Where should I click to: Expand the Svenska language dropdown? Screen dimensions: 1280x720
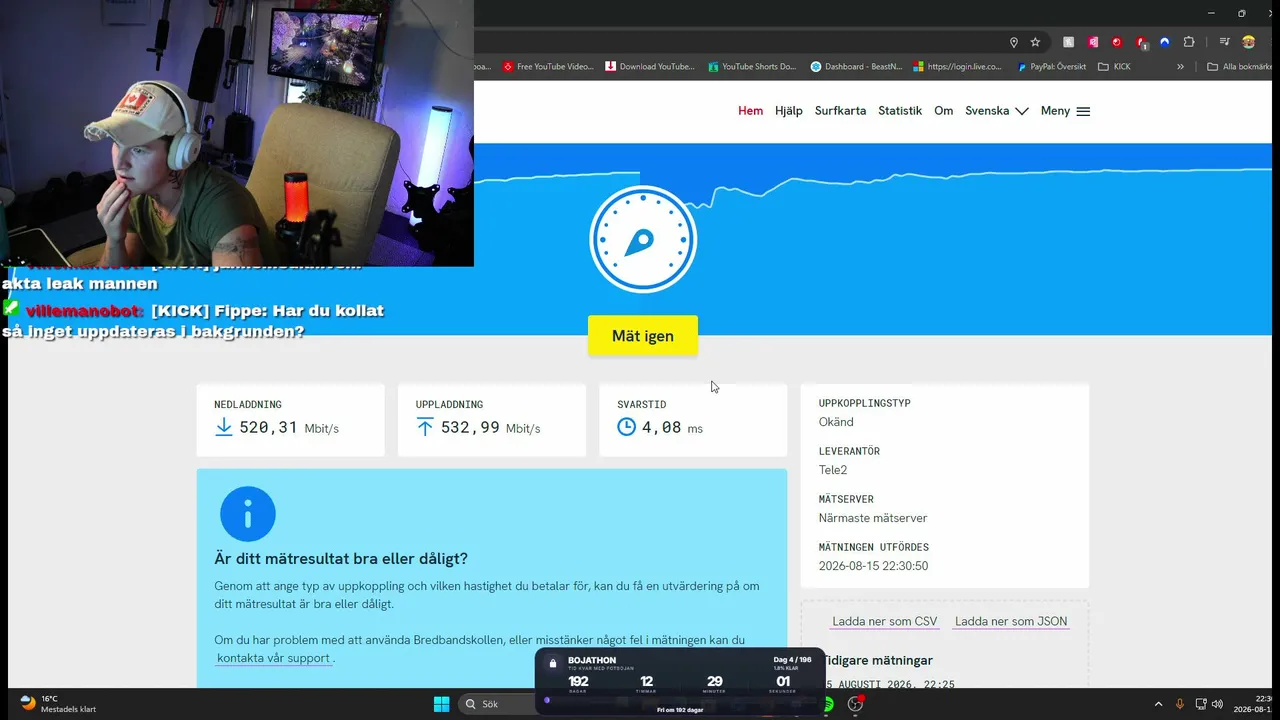click(x=997, y=111)
